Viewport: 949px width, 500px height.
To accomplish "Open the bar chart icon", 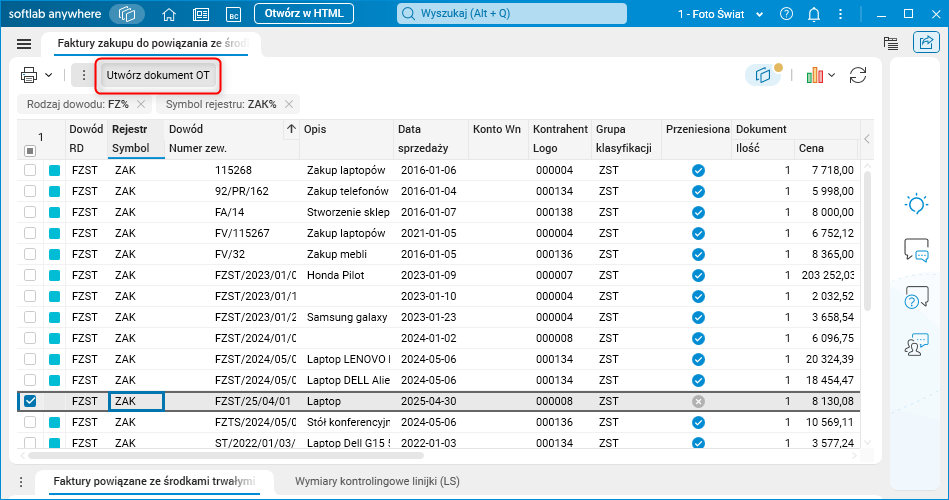I will (815, 75).
